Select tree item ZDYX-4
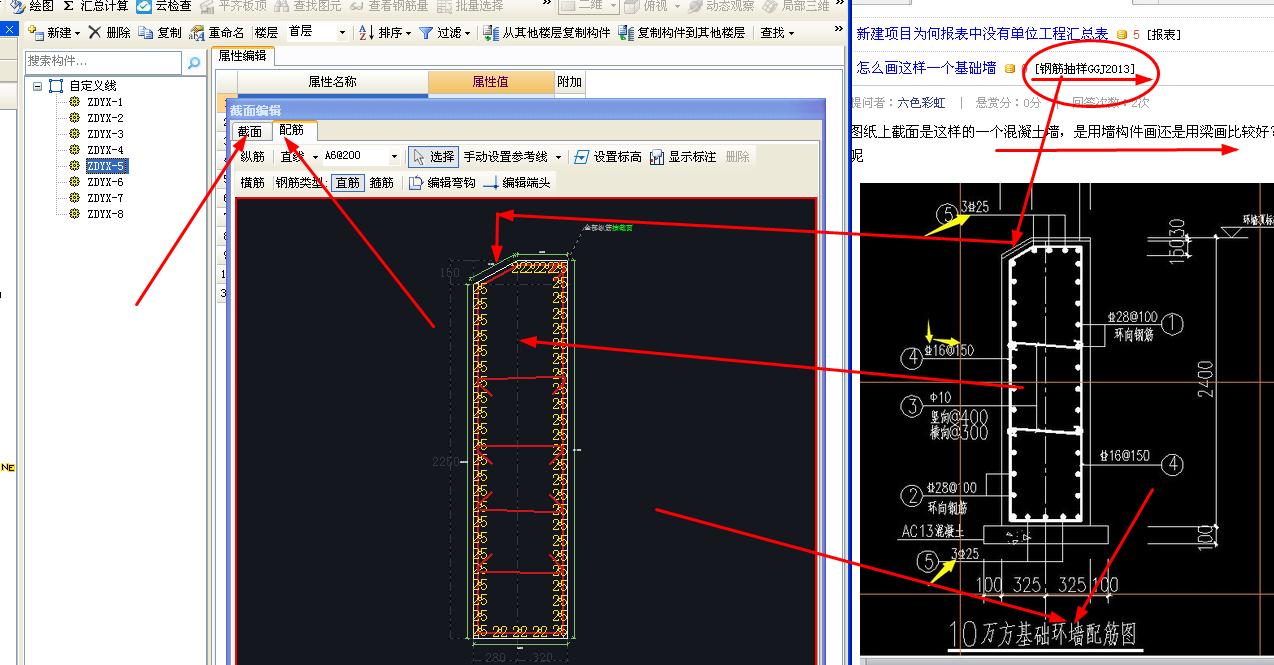This screenshot has height=665, width=1274. coord(105,150)
